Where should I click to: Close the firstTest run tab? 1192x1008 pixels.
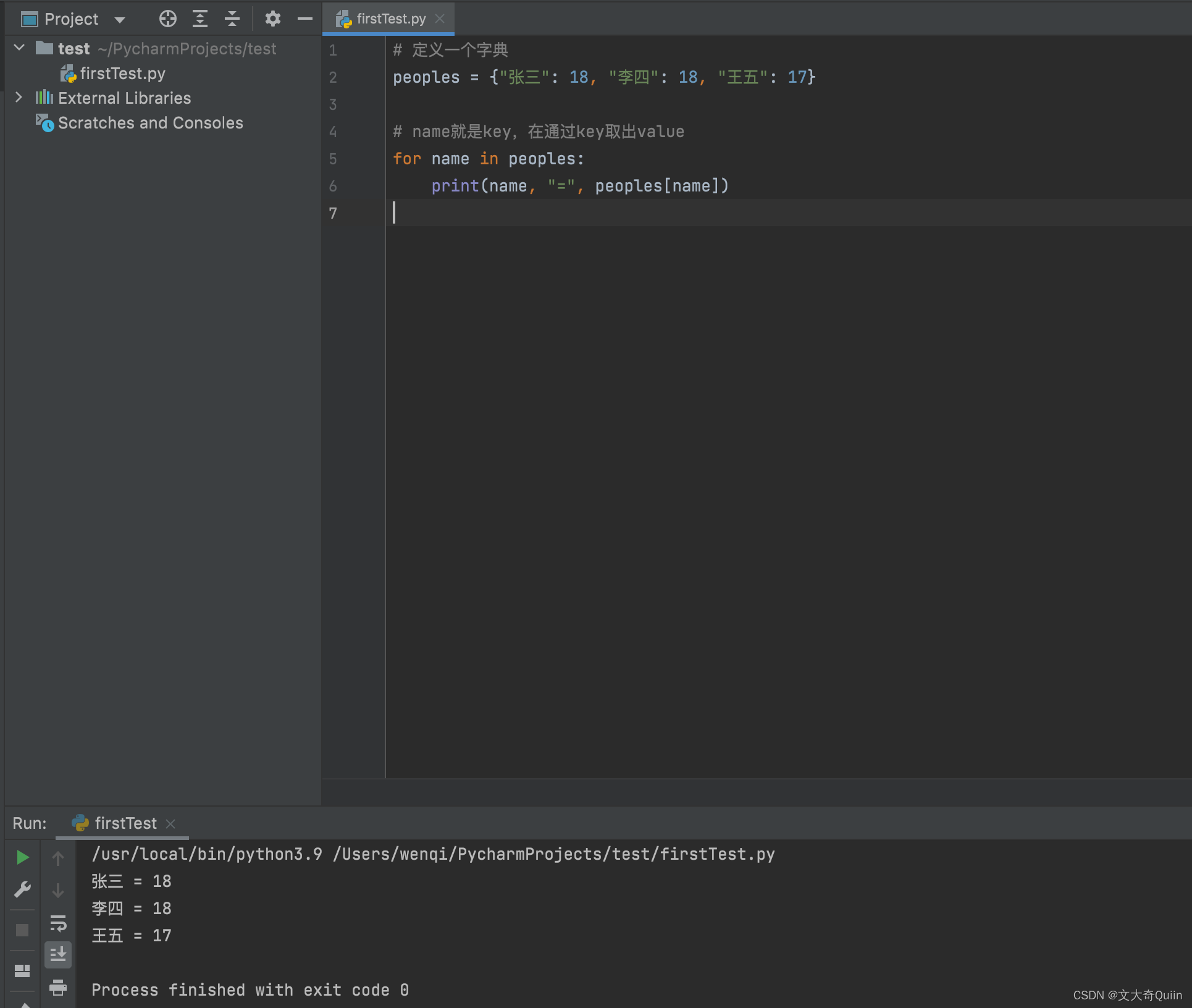coord(171,823)
